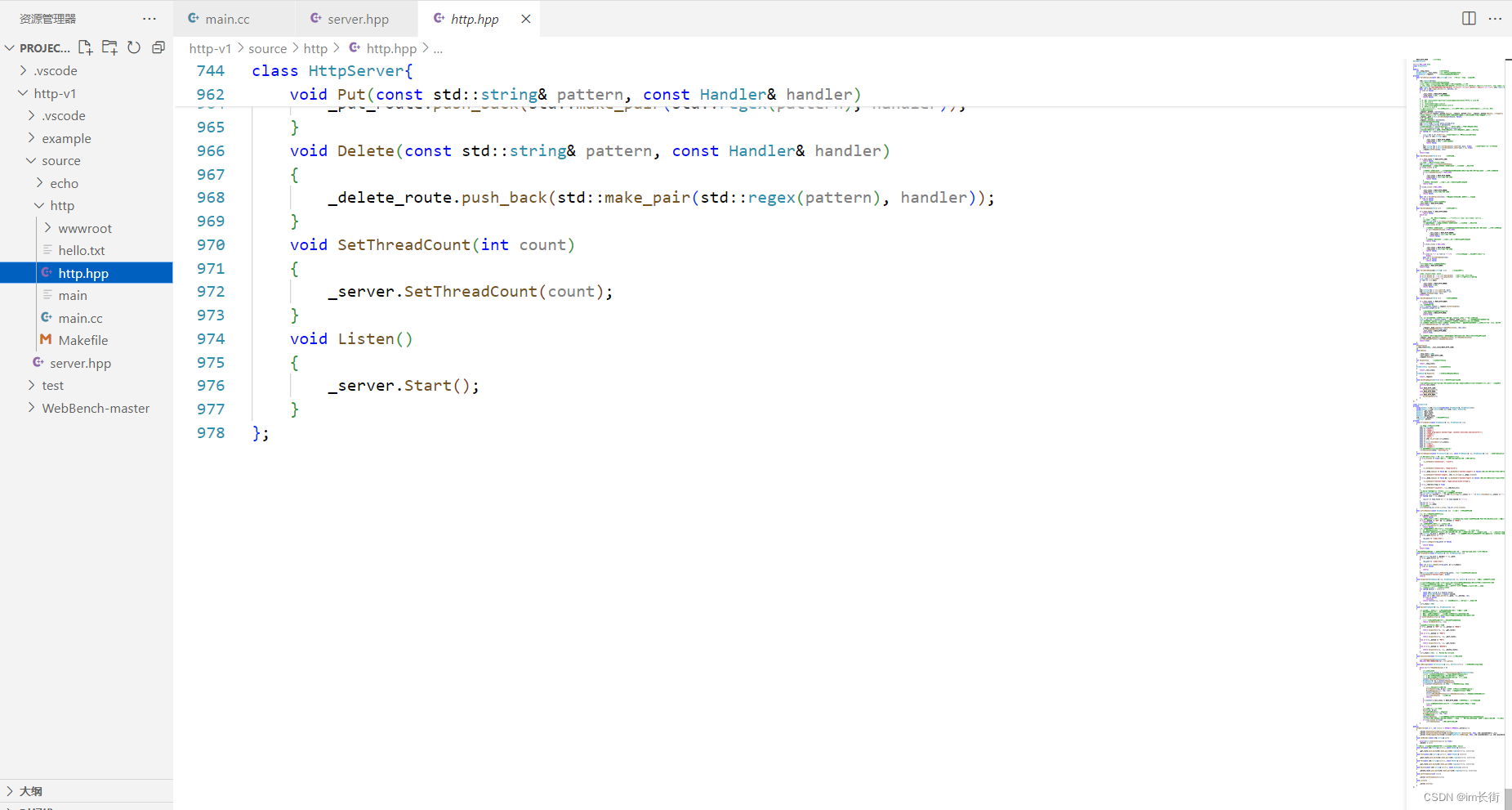
Task: Click the breadcrumb ellipsis symbol segment
Action: [438, 48]
